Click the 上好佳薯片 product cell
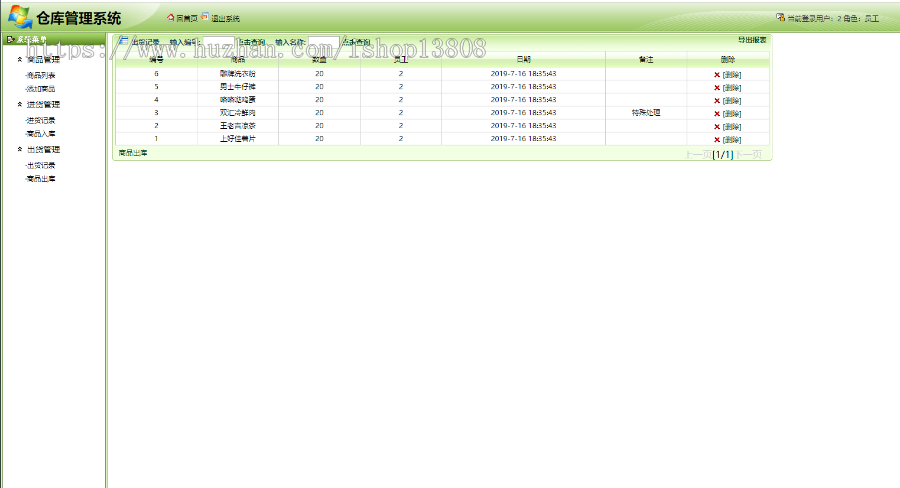 tap(238, 139)
